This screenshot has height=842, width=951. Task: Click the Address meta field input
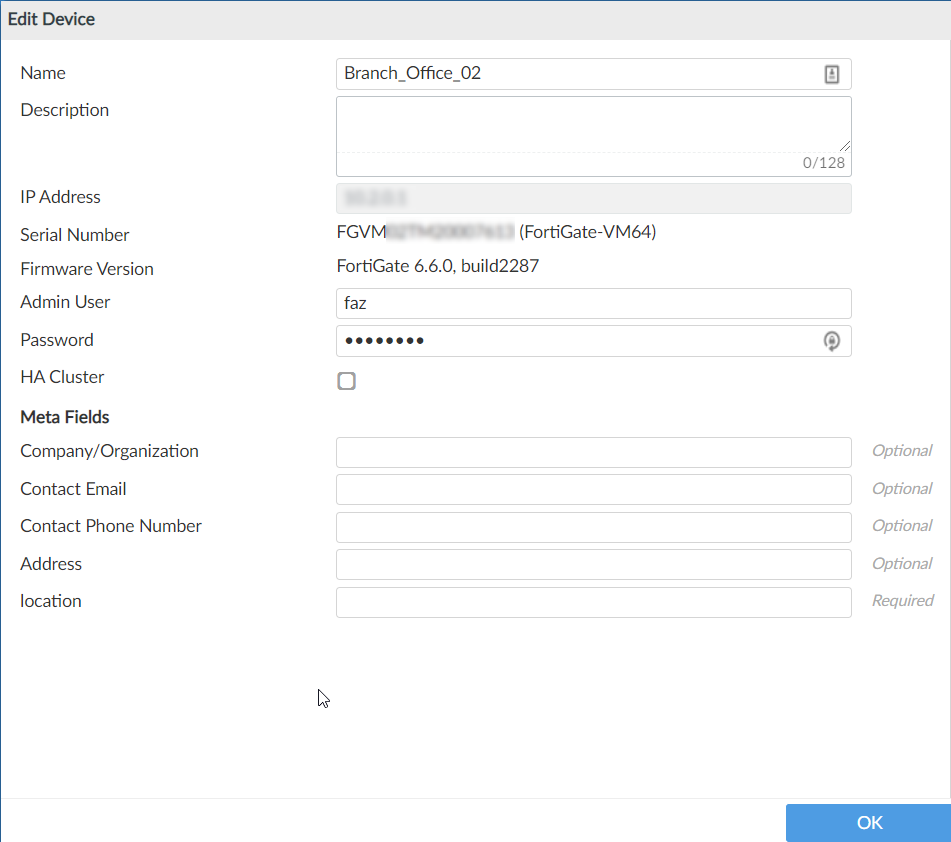coord(593,564)
